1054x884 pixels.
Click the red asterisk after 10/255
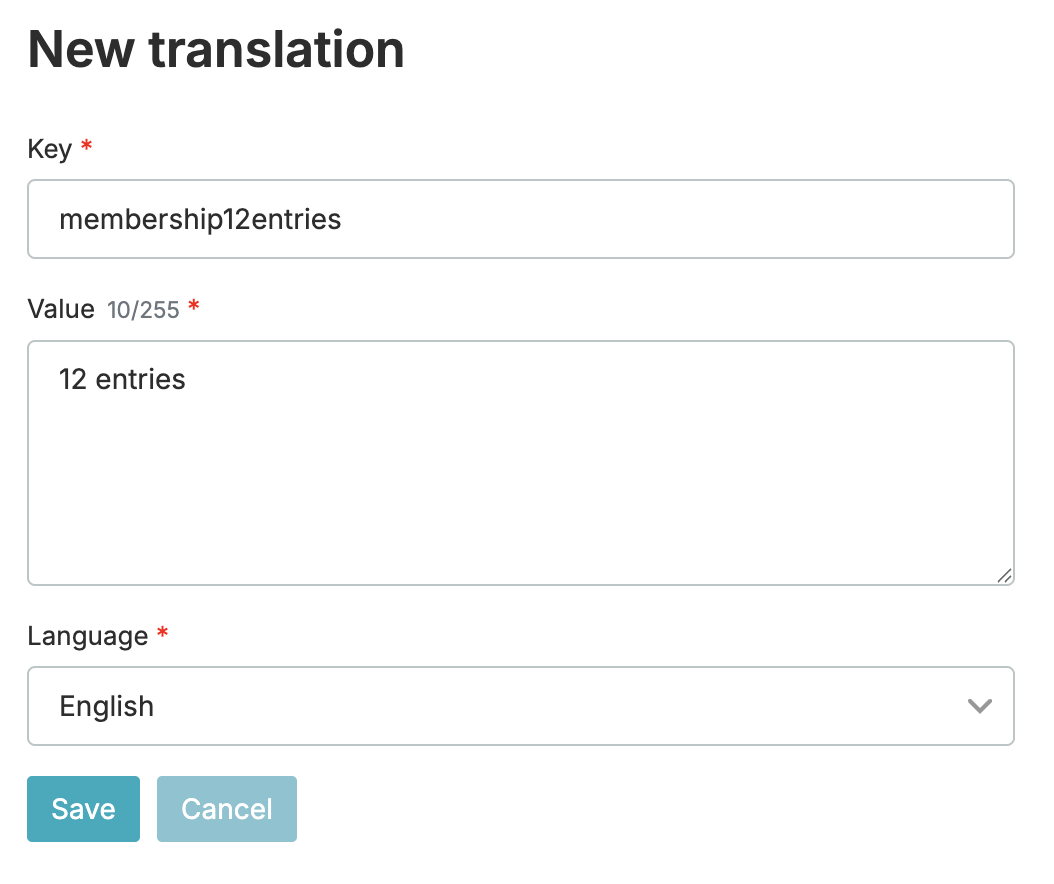click(x=194, y=309)
